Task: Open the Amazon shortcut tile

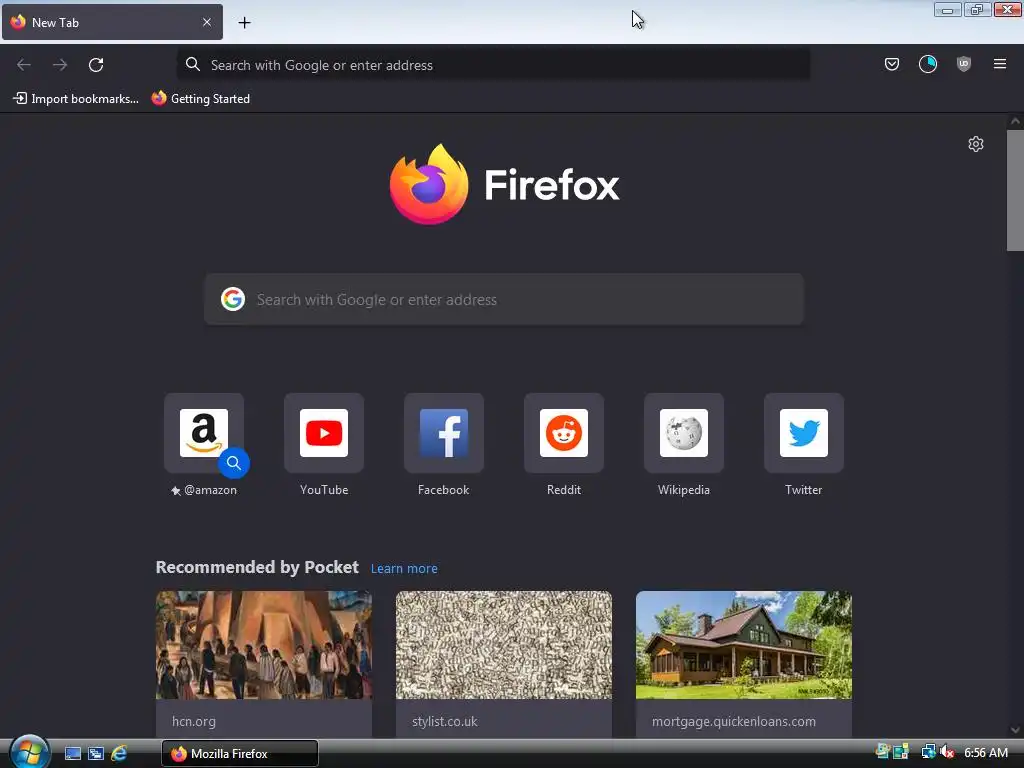Action: [204, 433]
